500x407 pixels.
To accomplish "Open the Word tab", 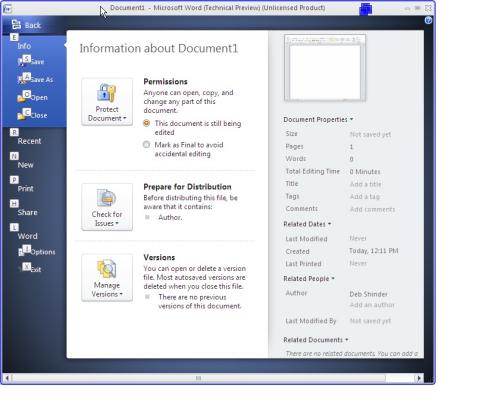I will [27, 236].
